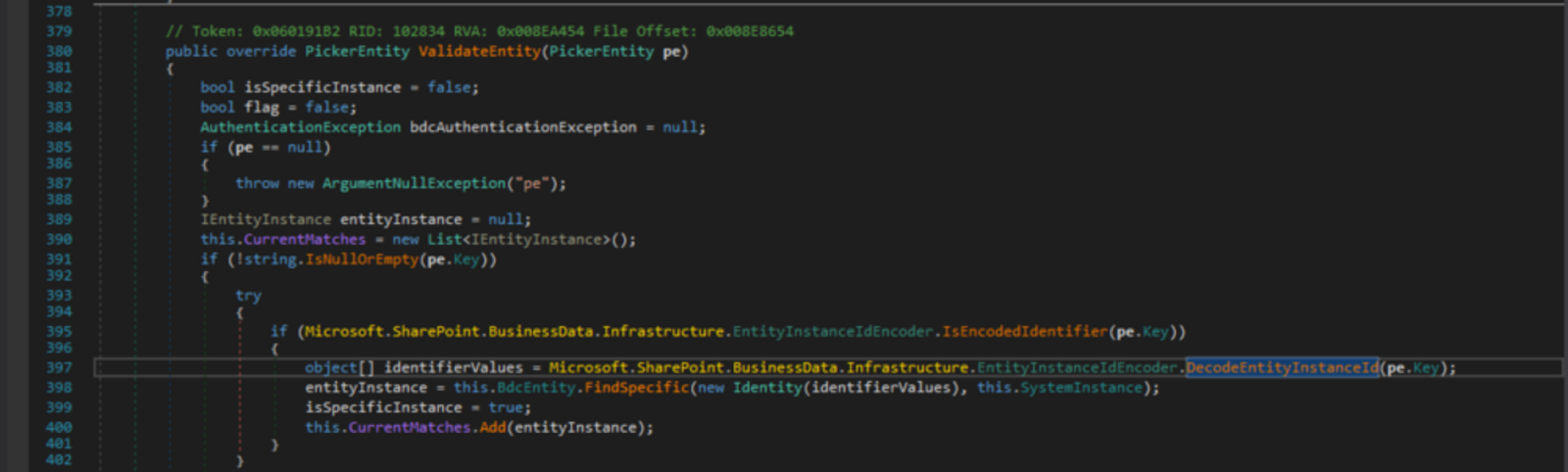This screenshot has height=472, width=1568.
Task: Click line number 397 in the gutter
Action: point(59,368)
